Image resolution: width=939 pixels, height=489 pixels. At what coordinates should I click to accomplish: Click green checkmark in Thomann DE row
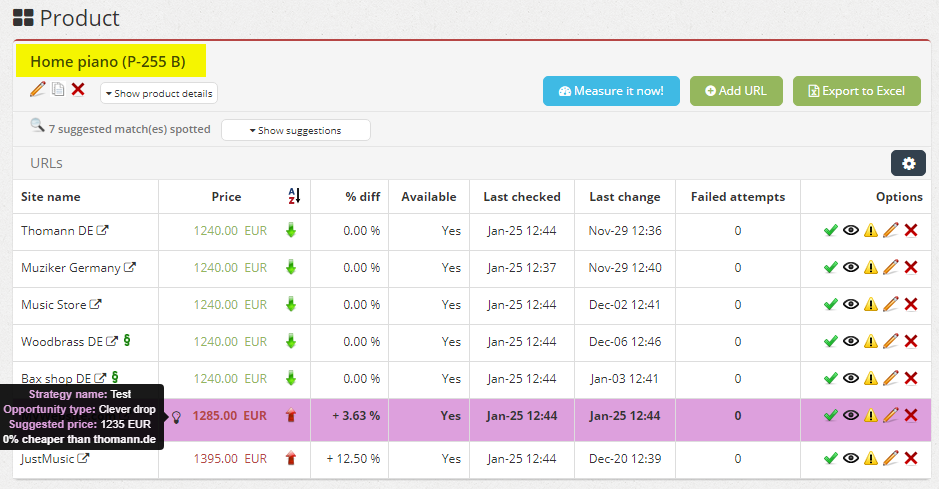pyautogui.click(x=831, y=230)
